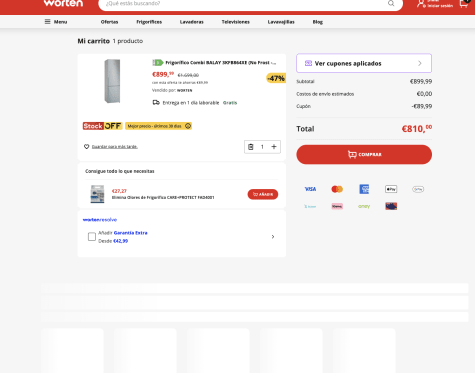Click the odor eliminator product thumbnail
This screenshot has width=475, height=373.
(97, 194)
